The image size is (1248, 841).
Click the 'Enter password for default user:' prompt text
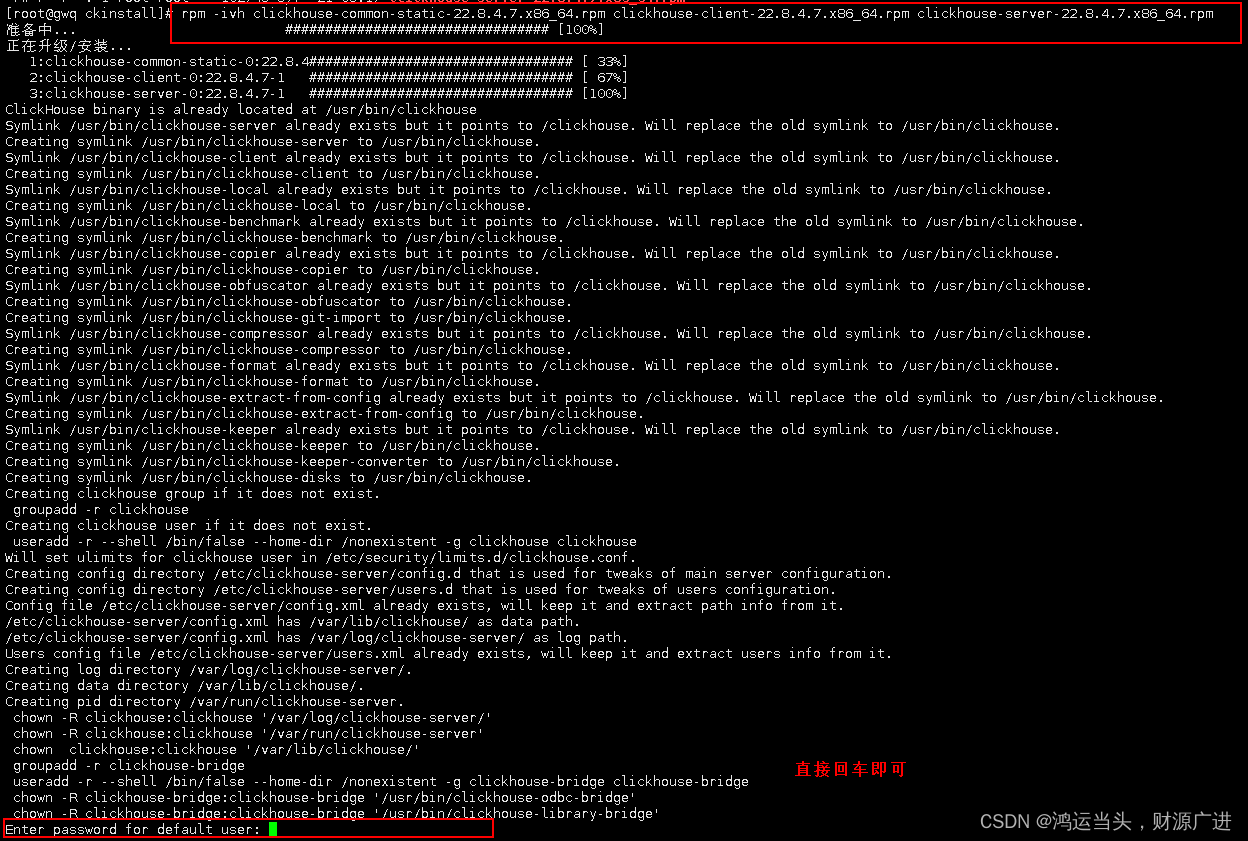(x=133, y=829)
